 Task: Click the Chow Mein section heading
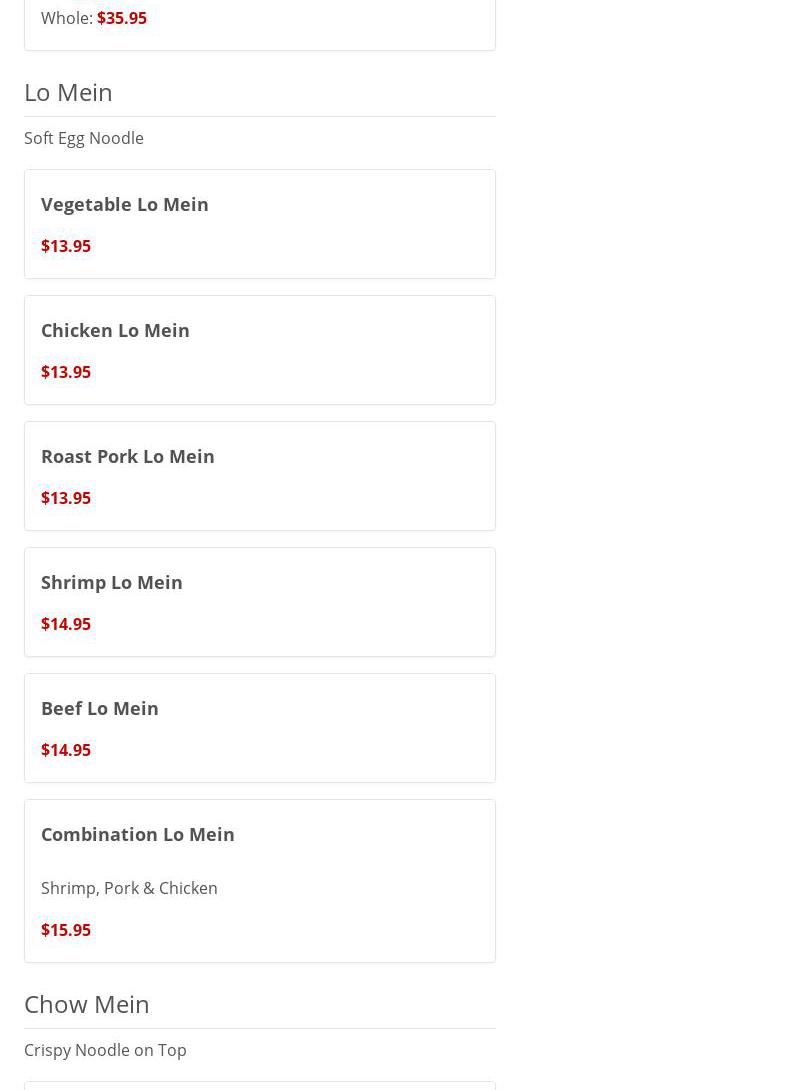[x=87, y=1004]
